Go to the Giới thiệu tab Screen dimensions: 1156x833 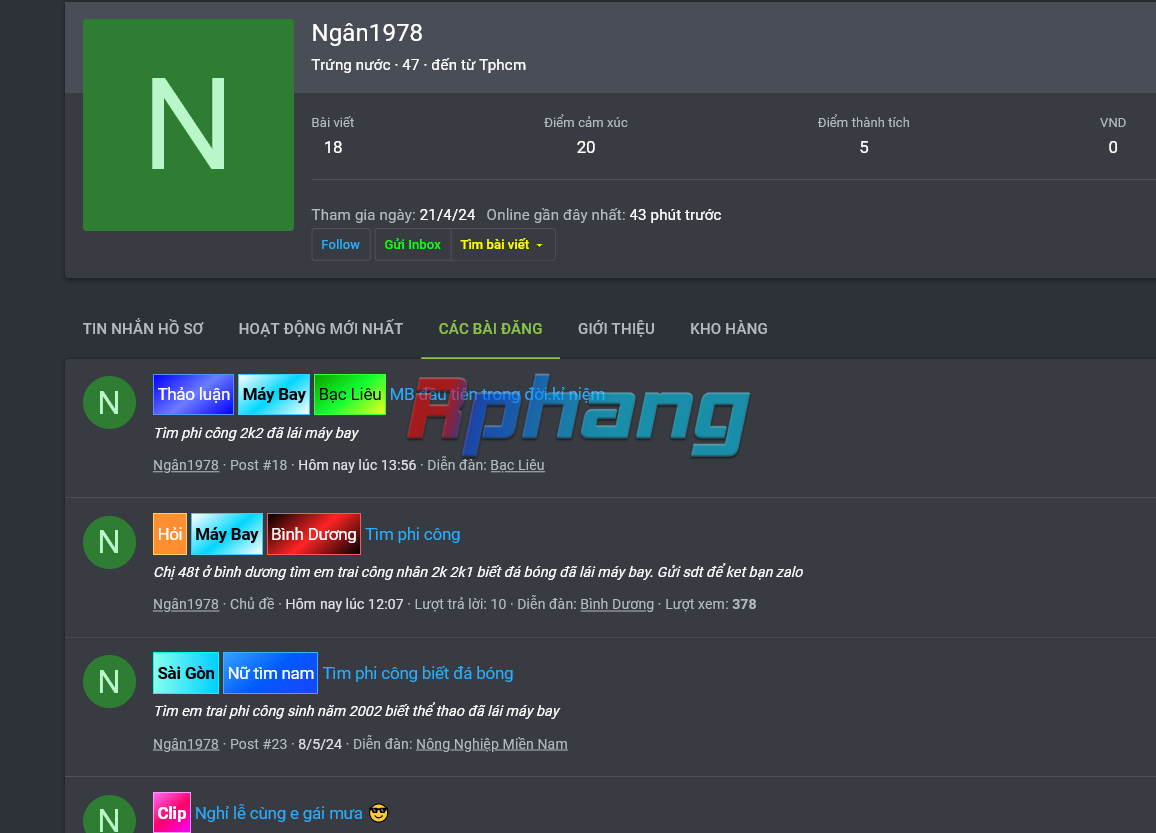click(616, 329)
